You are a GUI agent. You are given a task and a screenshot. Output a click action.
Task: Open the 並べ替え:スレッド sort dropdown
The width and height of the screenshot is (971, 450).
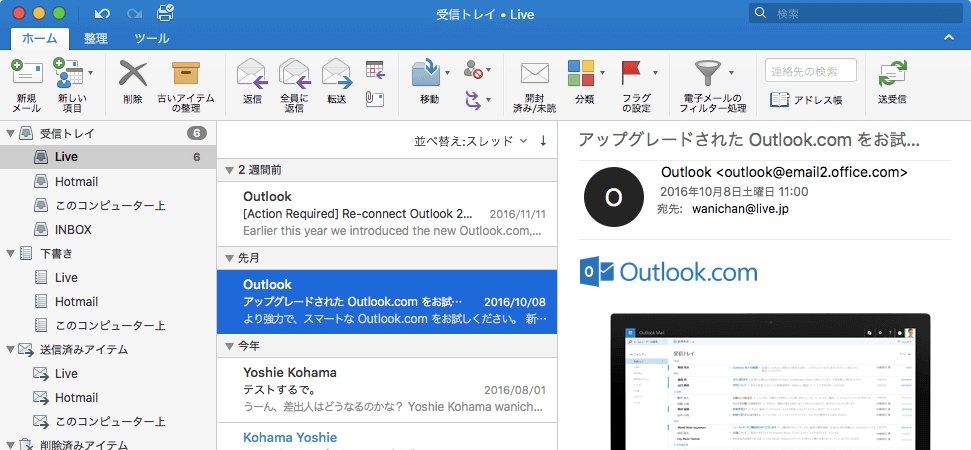coord(471,141)
